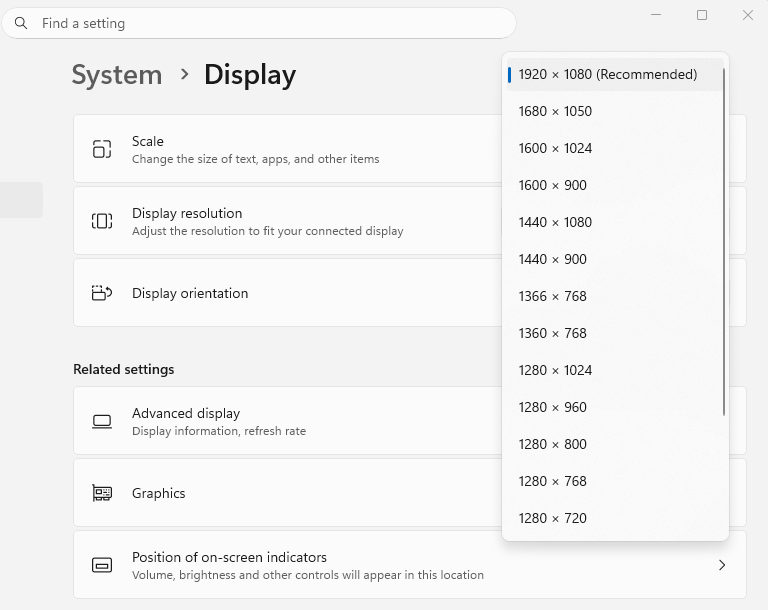Screen dimensions: 768x610
Task: Choose 1600 × 1024 resolution
Action: (x=615, y=148)
